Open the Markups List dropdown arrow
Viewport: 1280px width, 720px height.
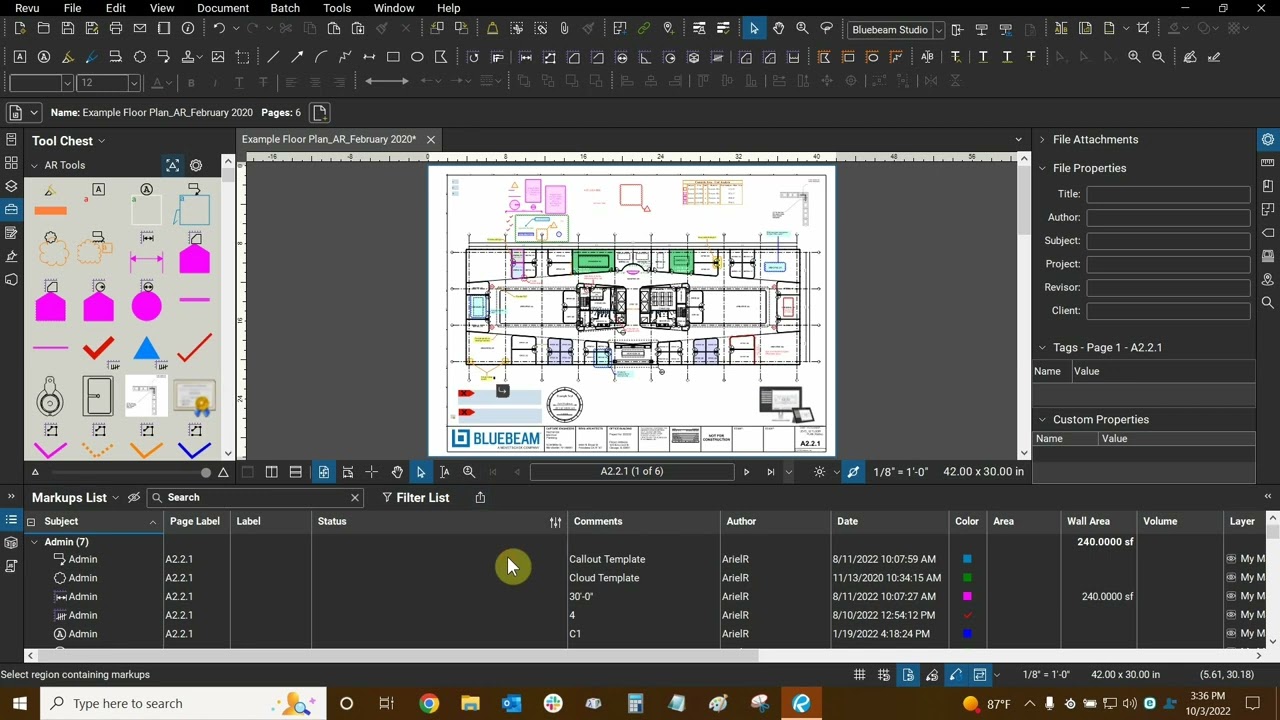click(x=116, y=498)
